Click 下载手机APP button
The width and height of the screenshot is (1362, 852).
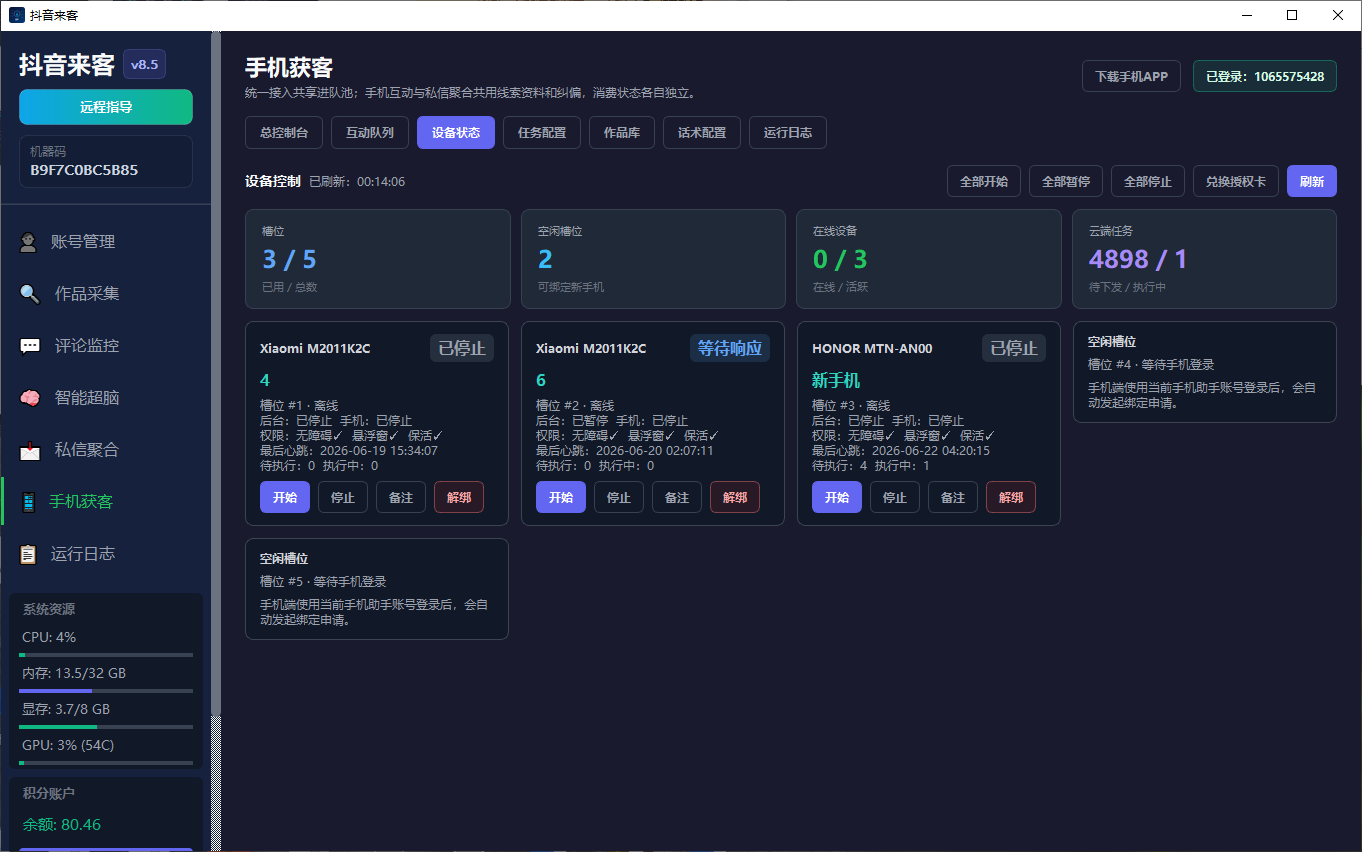[1131, 76]
